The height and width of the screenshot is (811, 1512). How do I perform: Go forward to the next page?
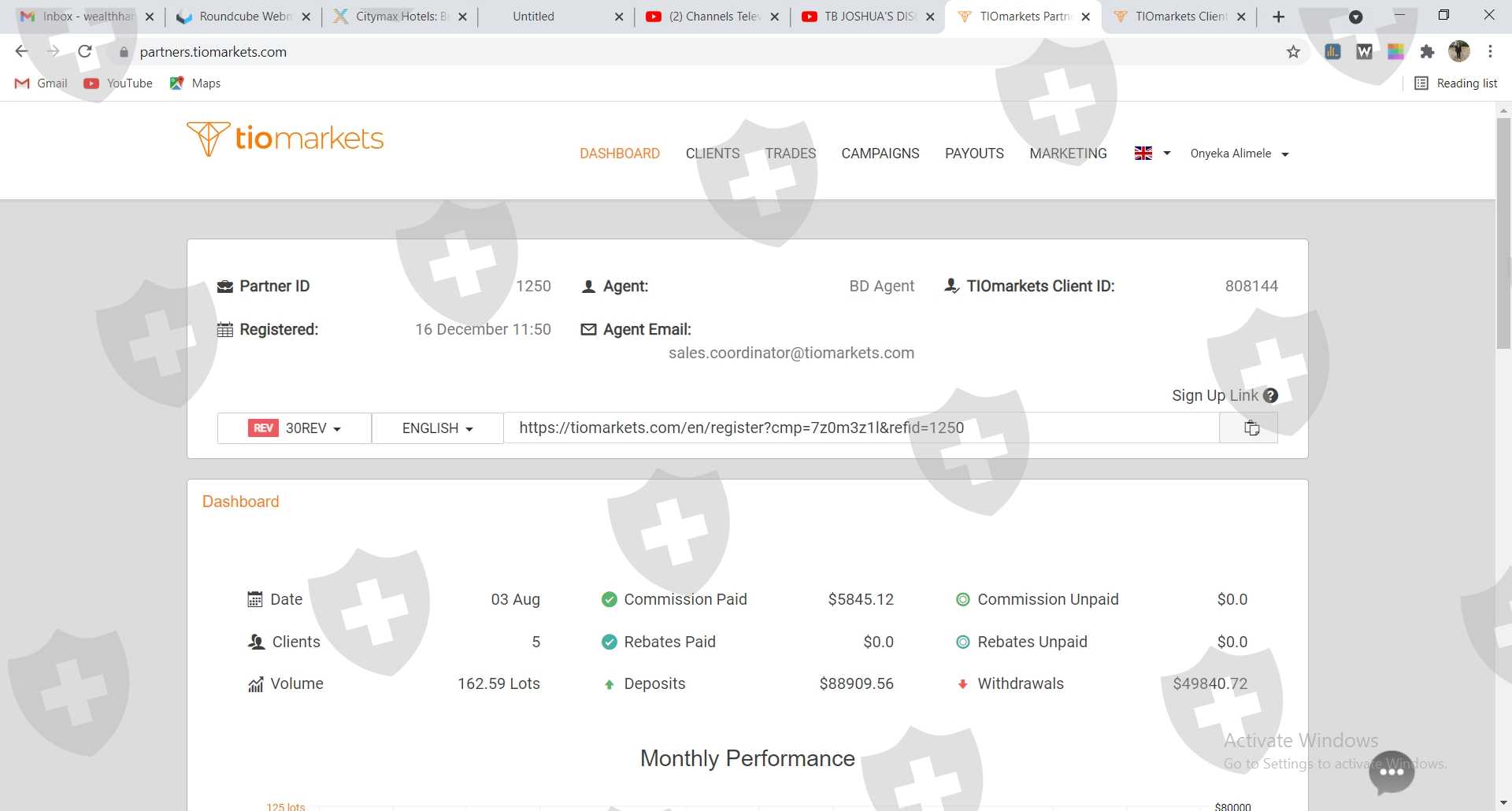53,52
